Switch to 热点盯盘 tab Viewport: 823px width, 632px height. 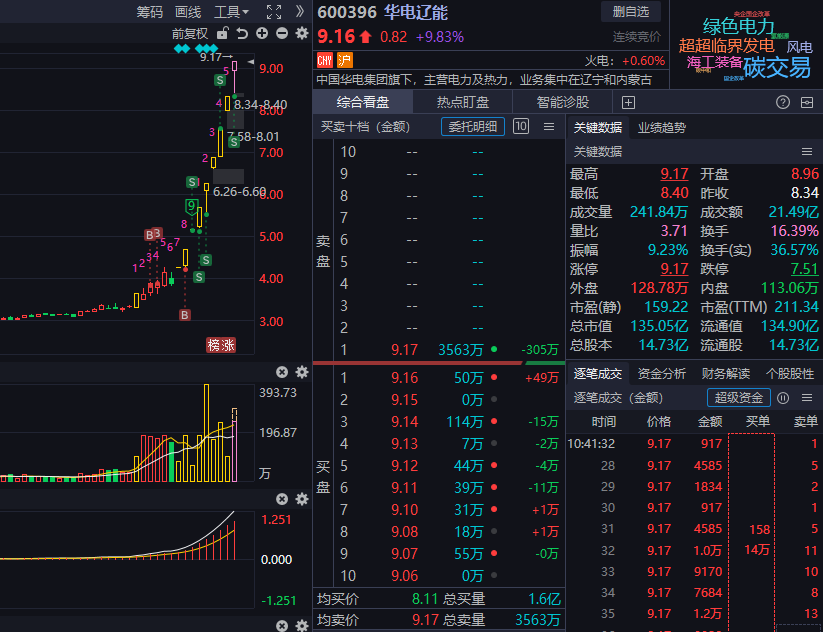coord(462,102)
